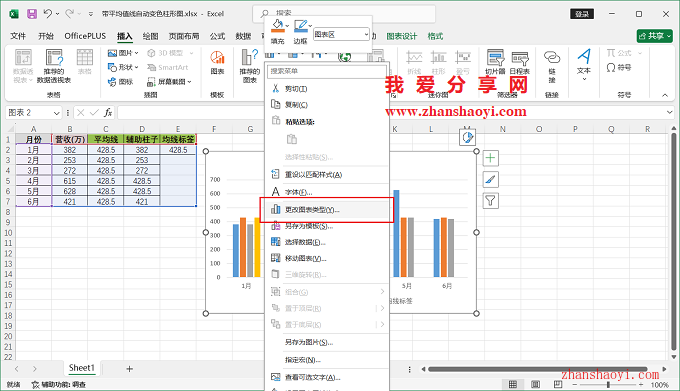
Task: Open the File (文件) tab
Action: pos(18,36)
